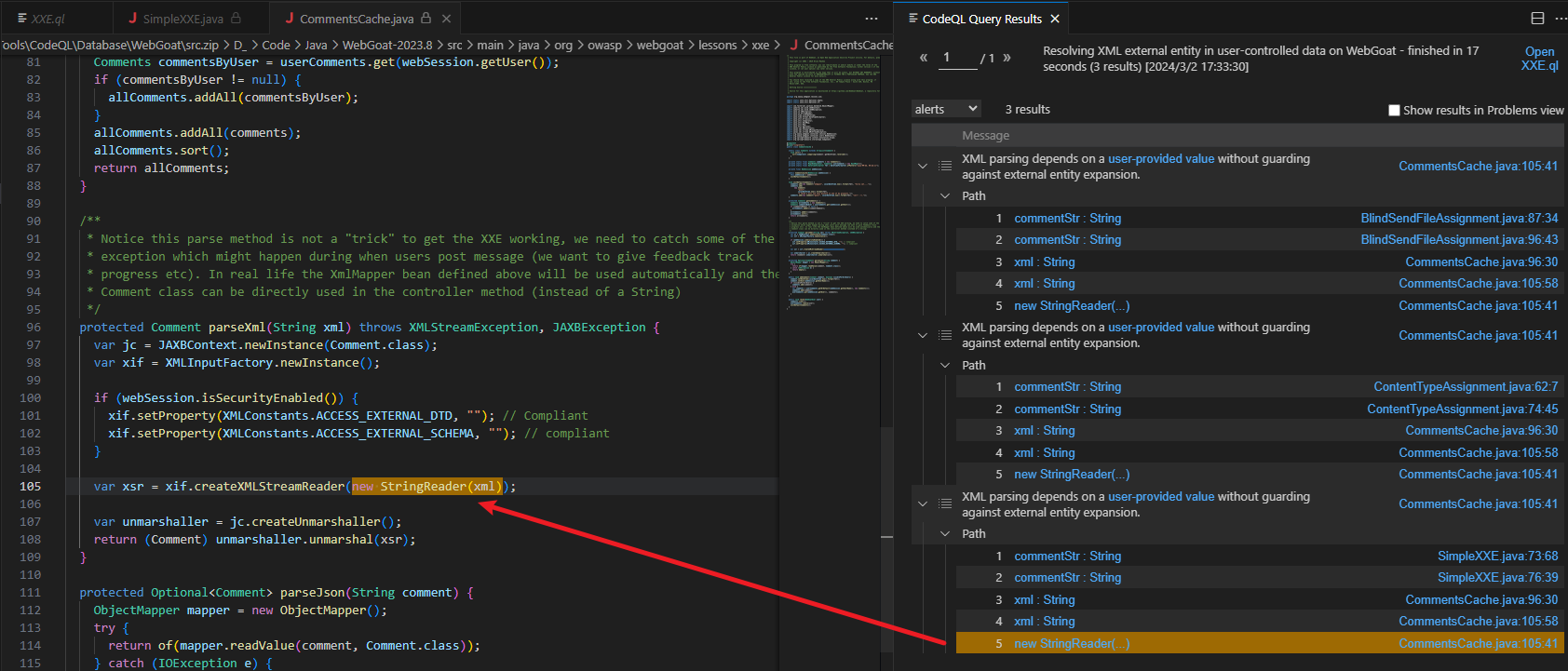The image size is (1568, 671).
Task: Open ContentTypeAssignment.java:62:7 location link
Action: click(x=1466, y=386)
